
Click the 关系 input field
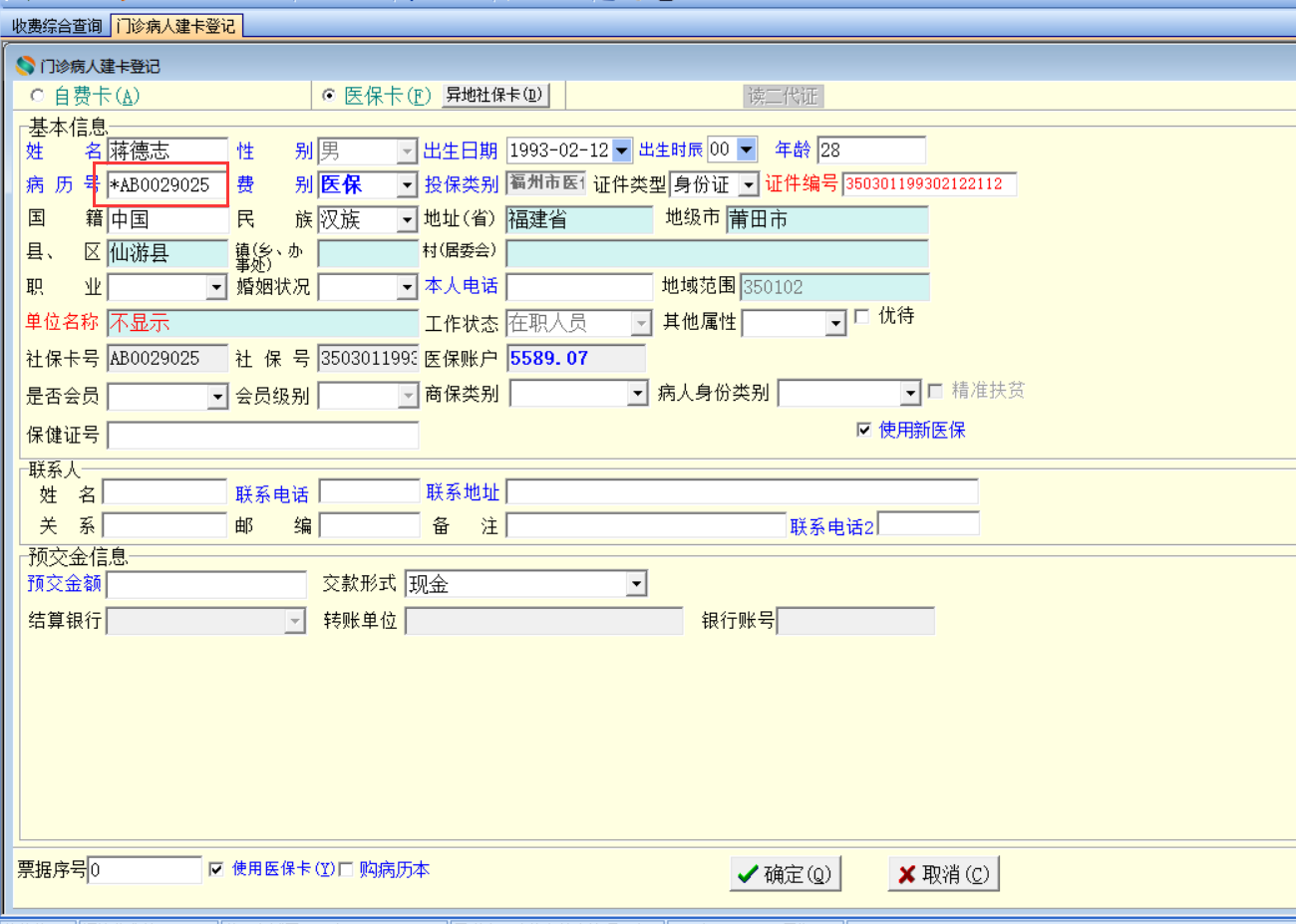[164, 525]
